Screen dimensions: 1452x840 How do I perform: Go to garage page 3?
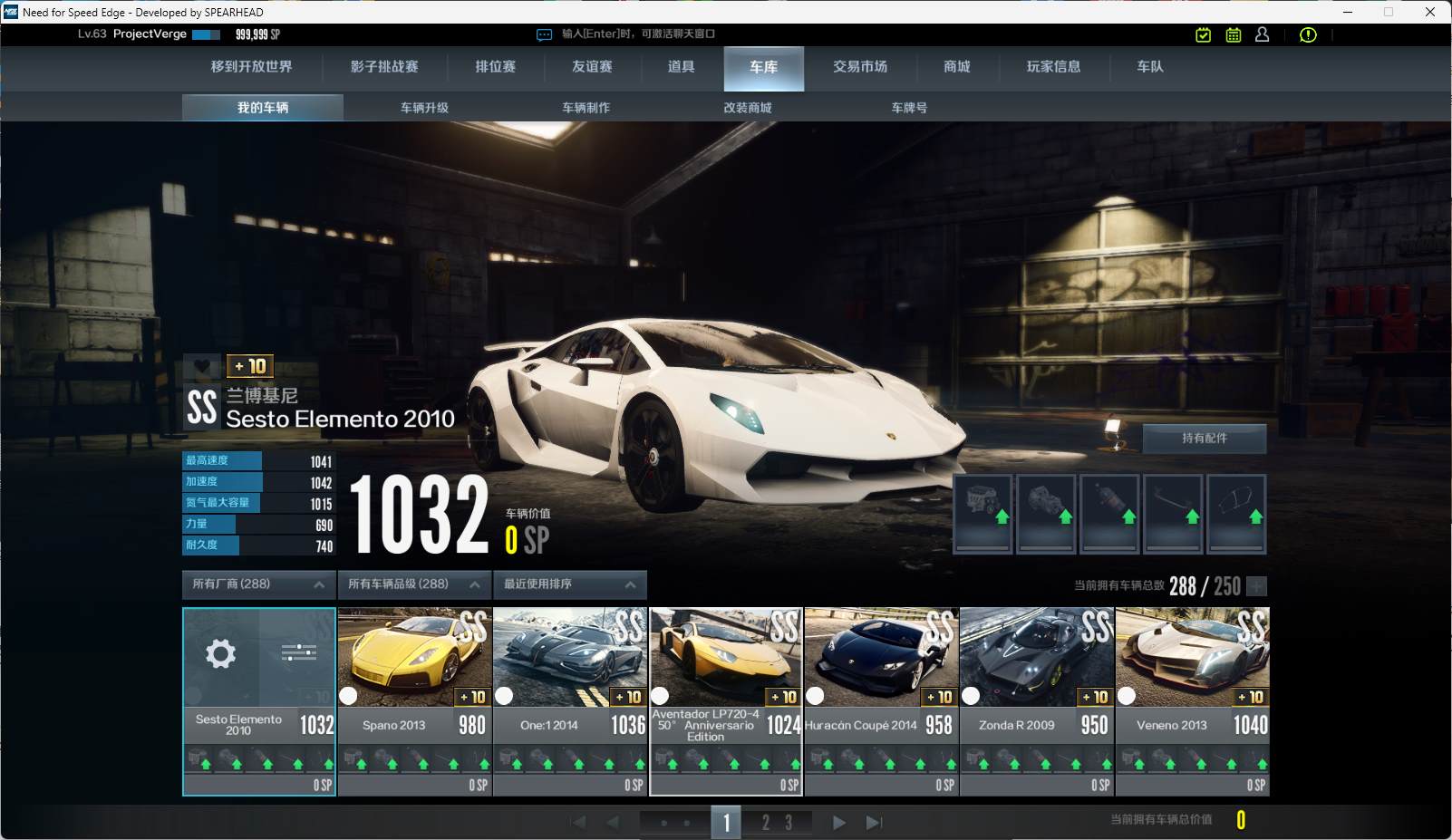tap(789, 823)
